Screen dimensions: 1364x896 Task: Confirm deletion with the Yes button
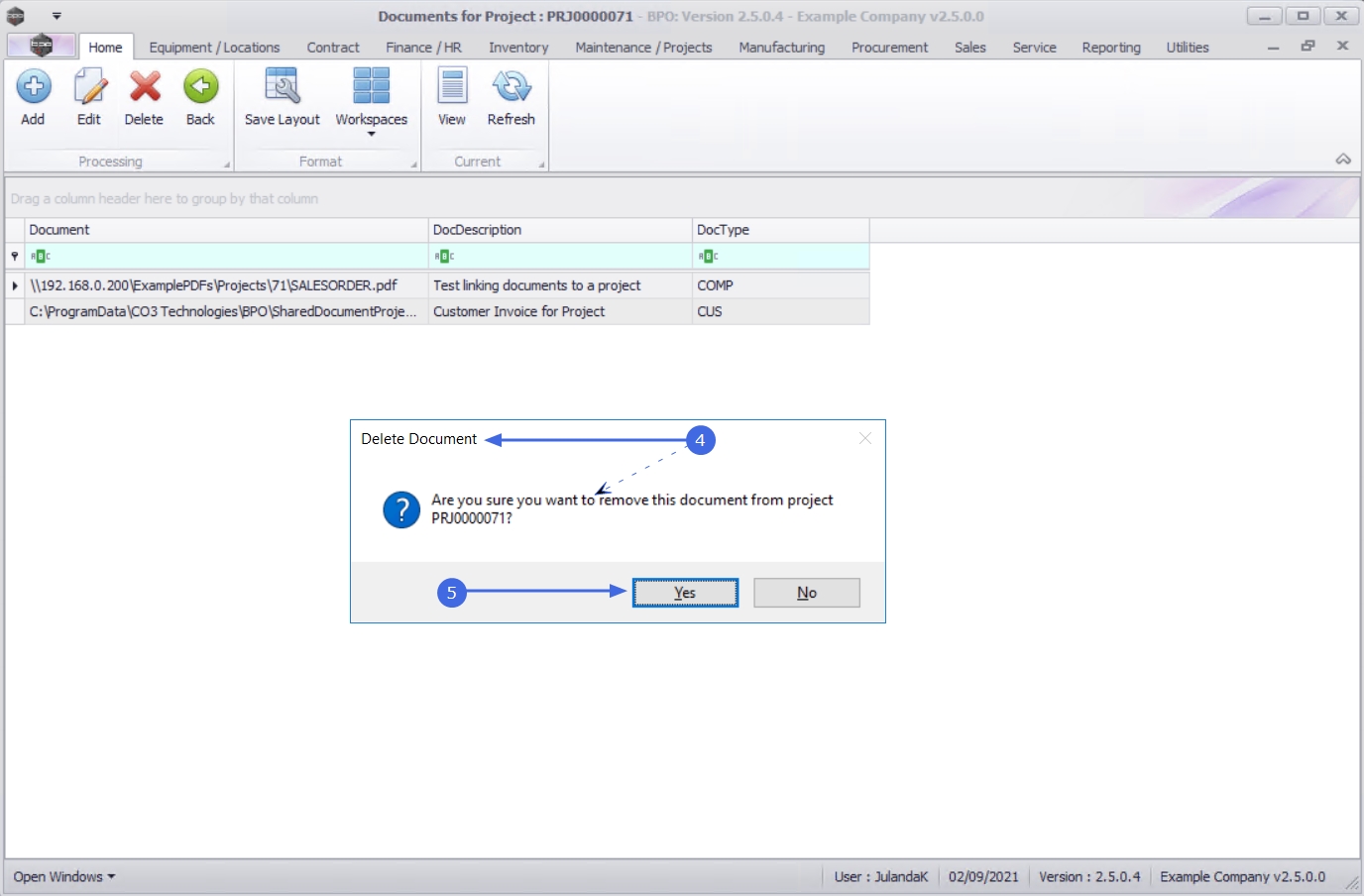coord(685,593)
